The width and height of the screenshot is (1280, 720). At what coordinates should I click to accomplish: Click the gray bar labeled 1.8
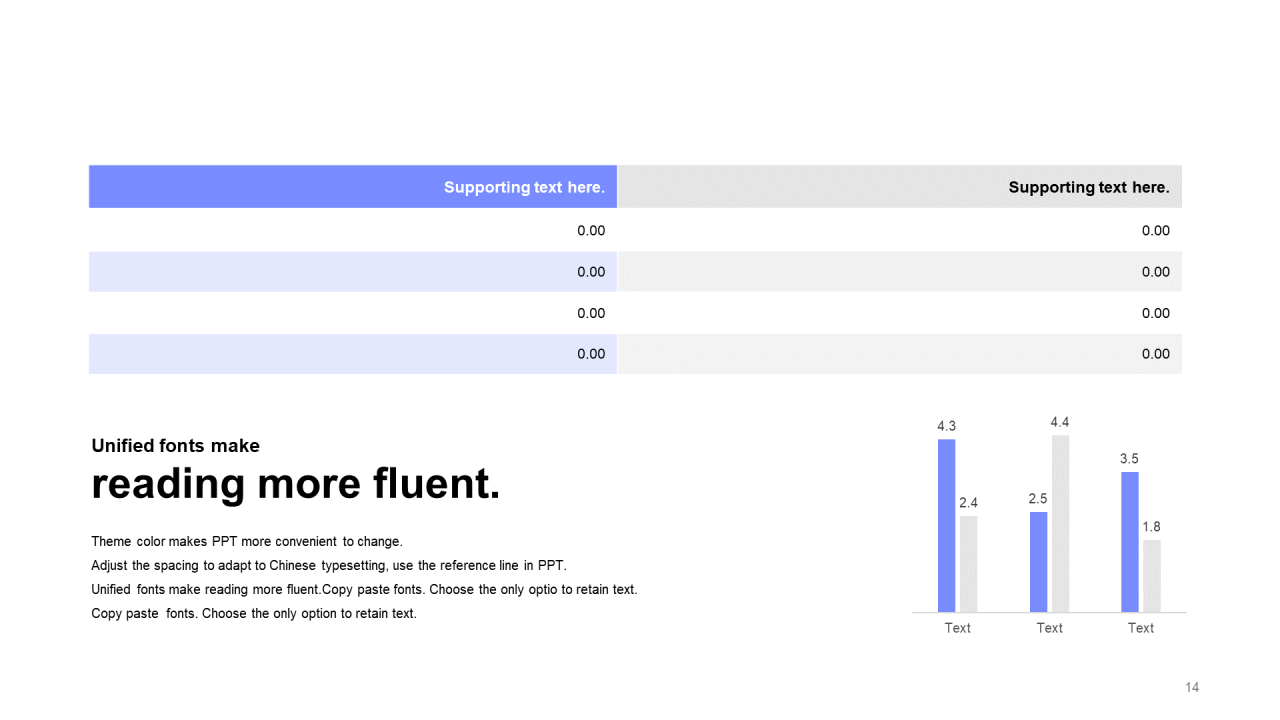click(x=1152, y=576)
